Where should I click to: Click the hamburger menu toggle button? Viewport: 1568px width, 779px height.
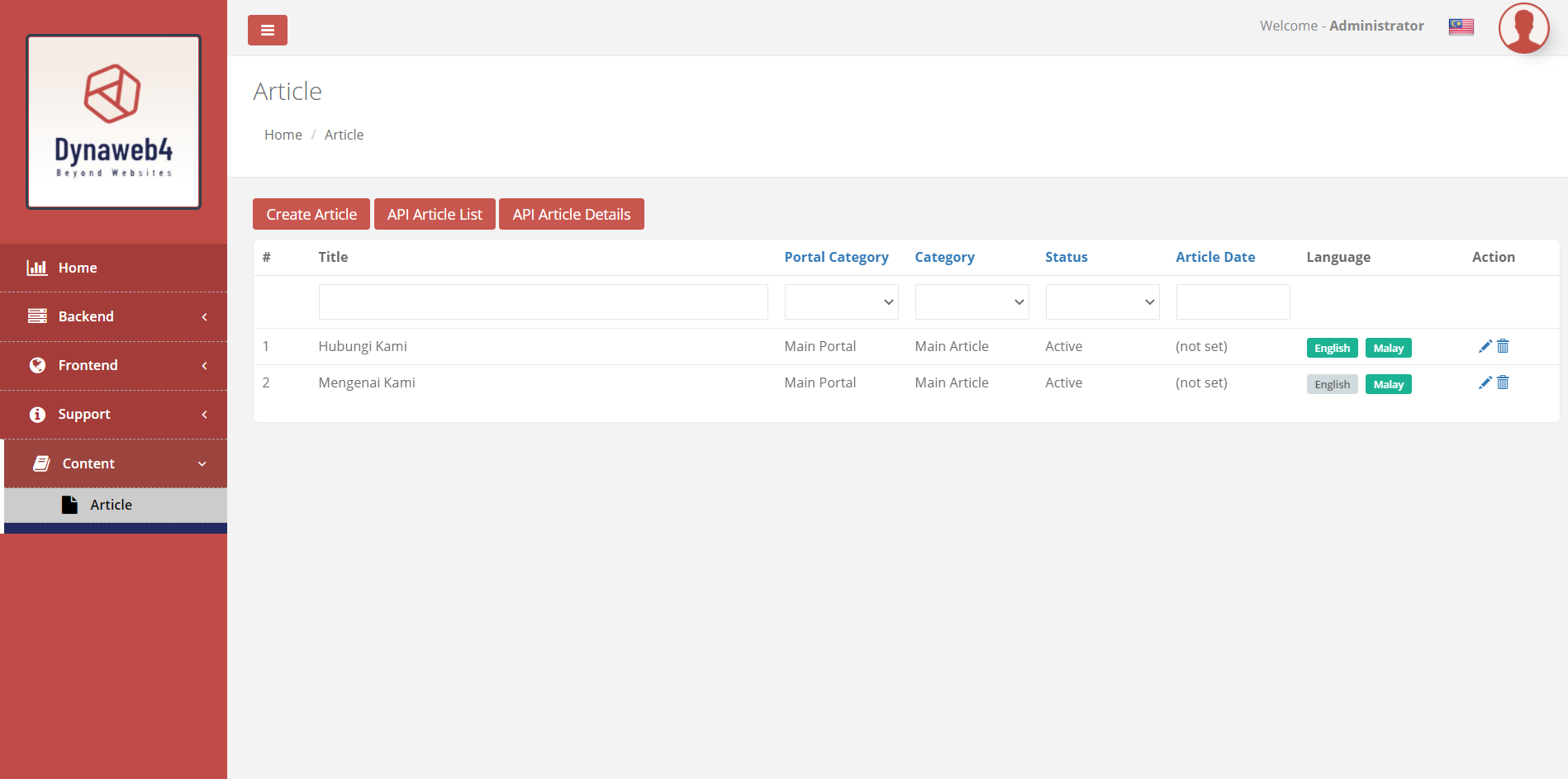(x=267, y=31)
